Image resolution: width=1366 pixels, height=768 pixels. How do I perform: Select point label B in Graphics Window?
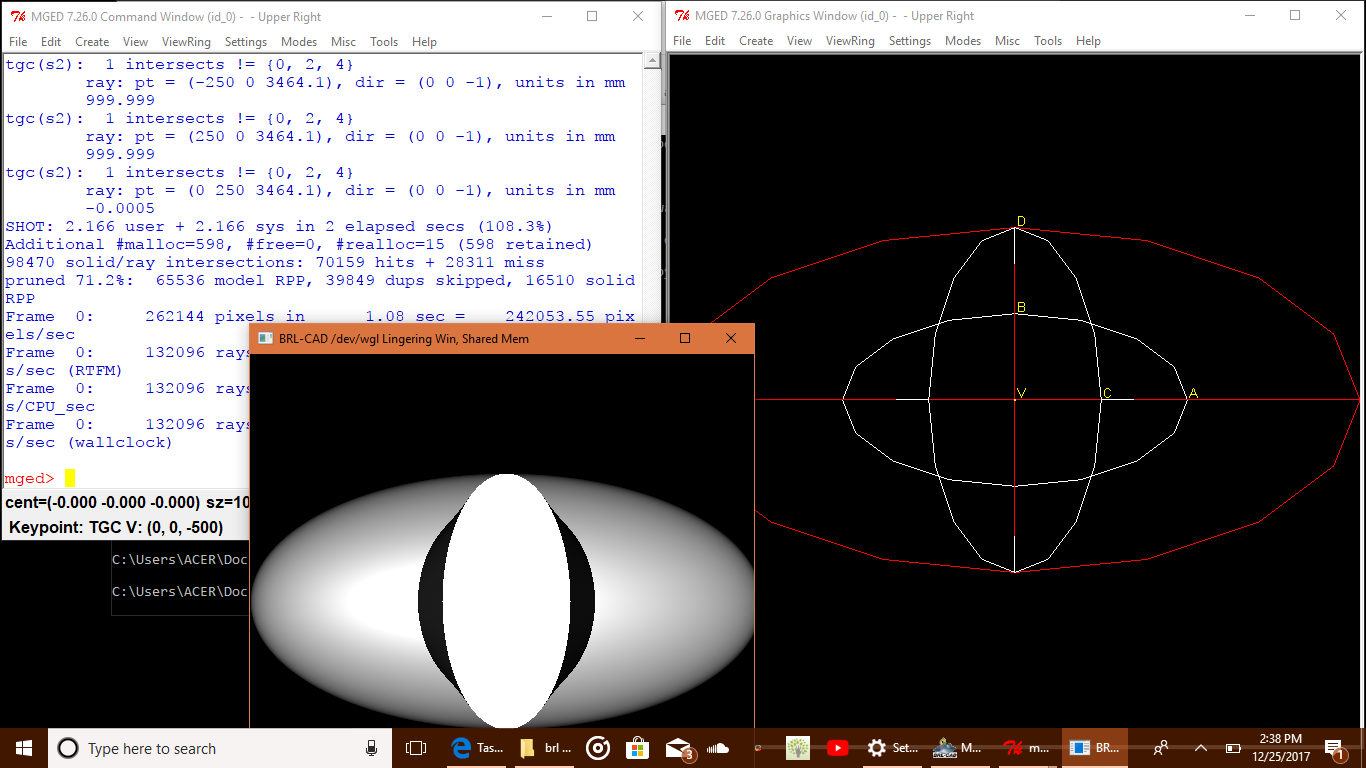pos(1021,307)
